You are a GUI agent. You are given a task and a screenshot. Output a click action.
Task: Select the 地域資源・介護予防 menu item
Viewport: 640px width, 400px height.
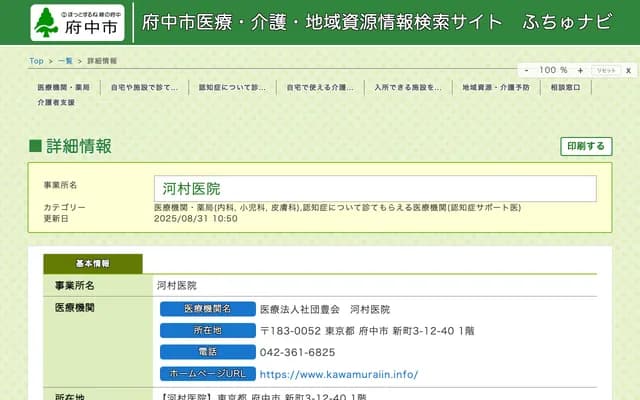496,87
